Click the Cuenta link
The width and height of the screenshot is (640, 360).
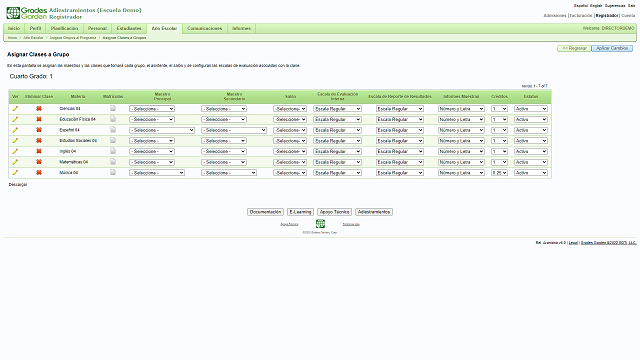point(628,16)
